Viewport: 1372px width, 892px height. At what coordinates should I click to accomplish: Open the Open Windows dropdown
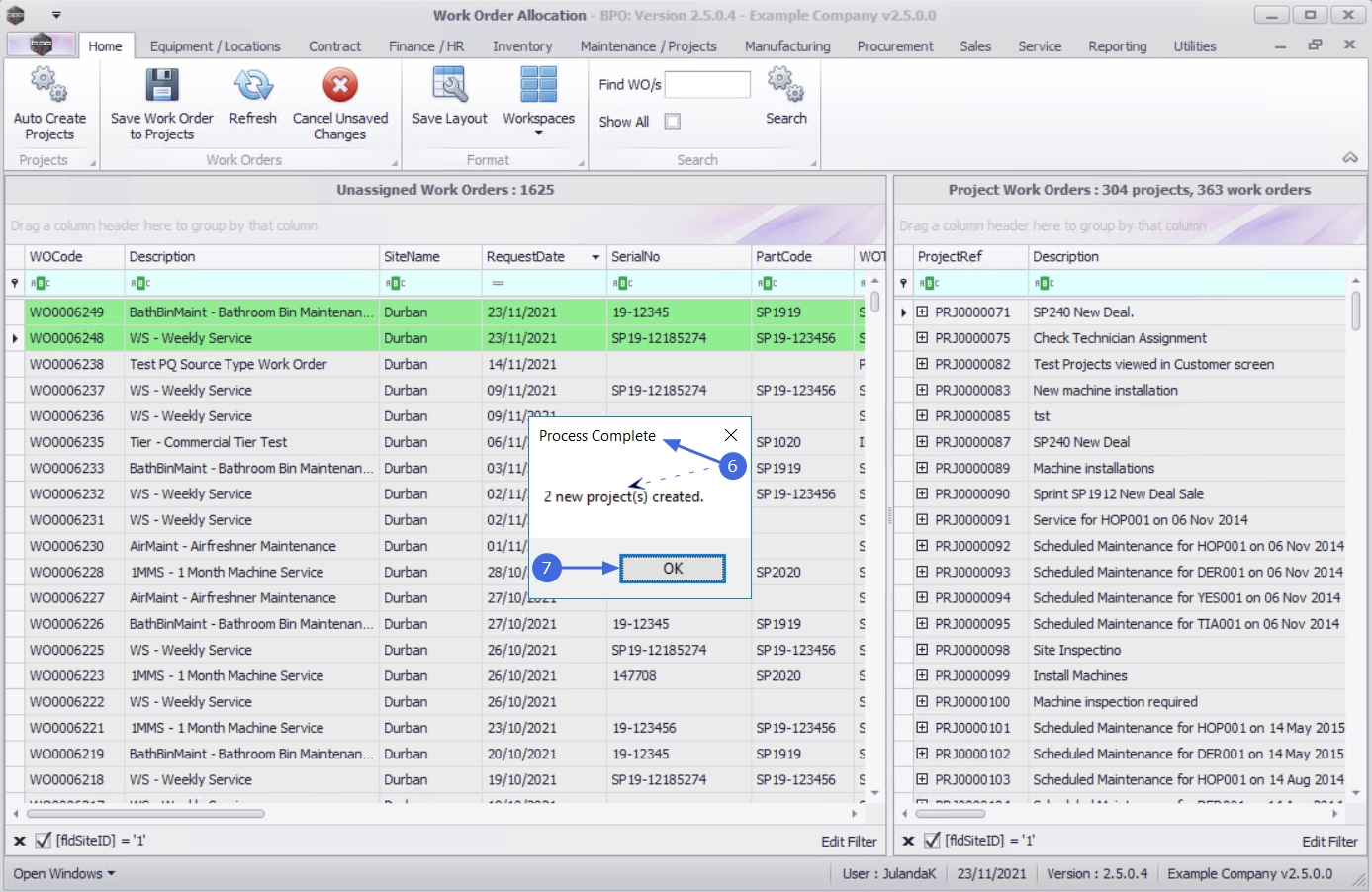coord(64,874)
